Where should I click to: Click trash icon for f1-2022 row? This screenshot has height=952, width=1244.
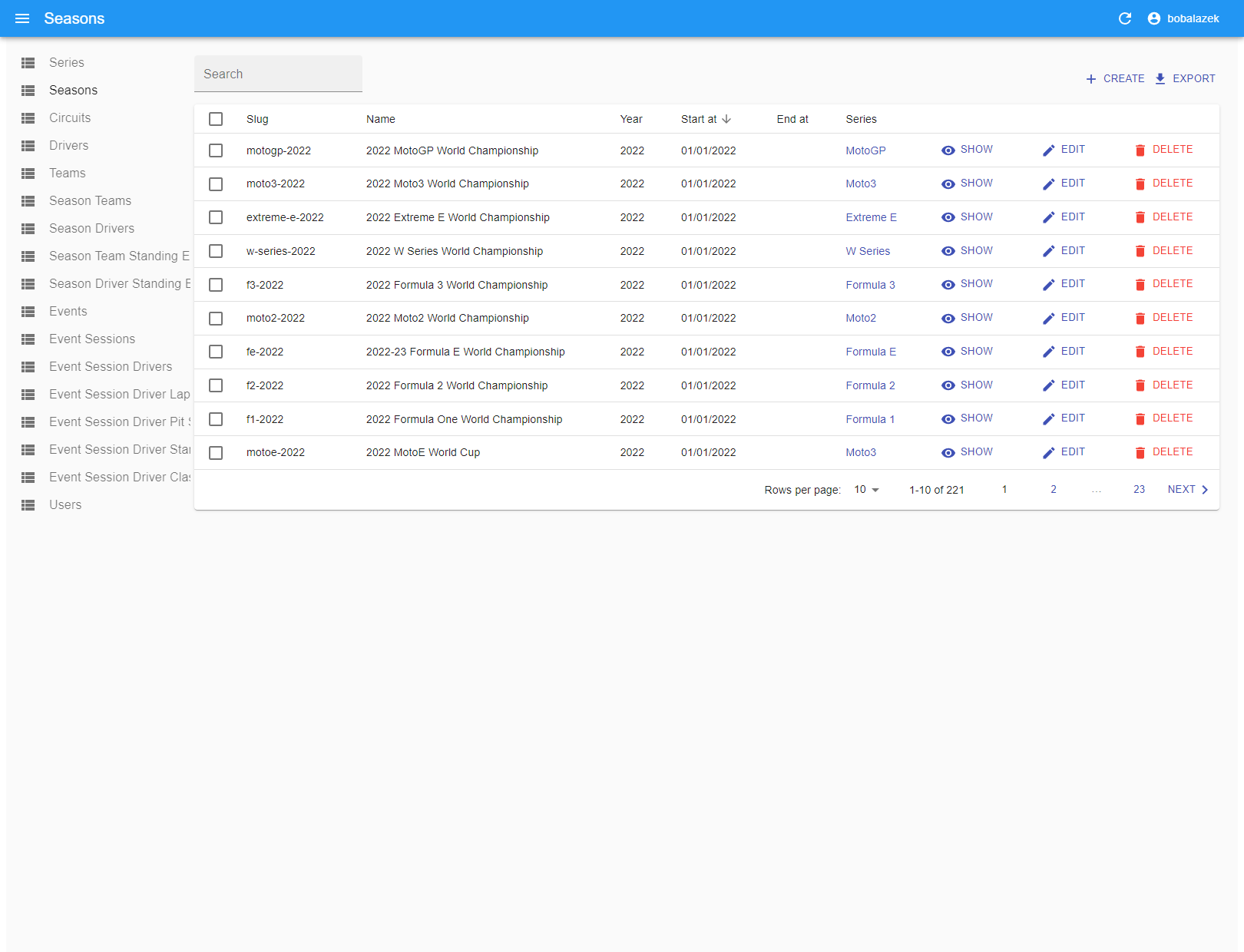[1140, 419]
